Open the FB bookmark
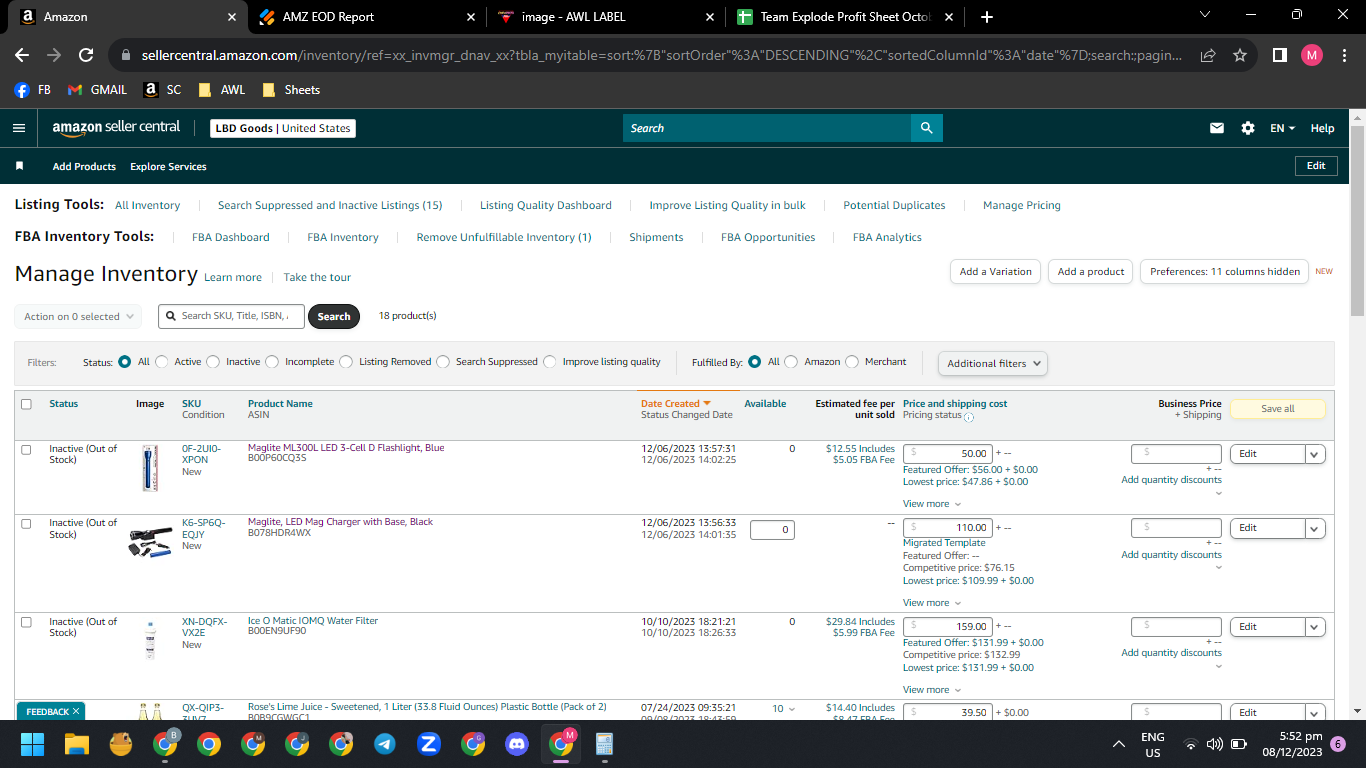Screen dimensions: 1366x768 click(33, 90)
